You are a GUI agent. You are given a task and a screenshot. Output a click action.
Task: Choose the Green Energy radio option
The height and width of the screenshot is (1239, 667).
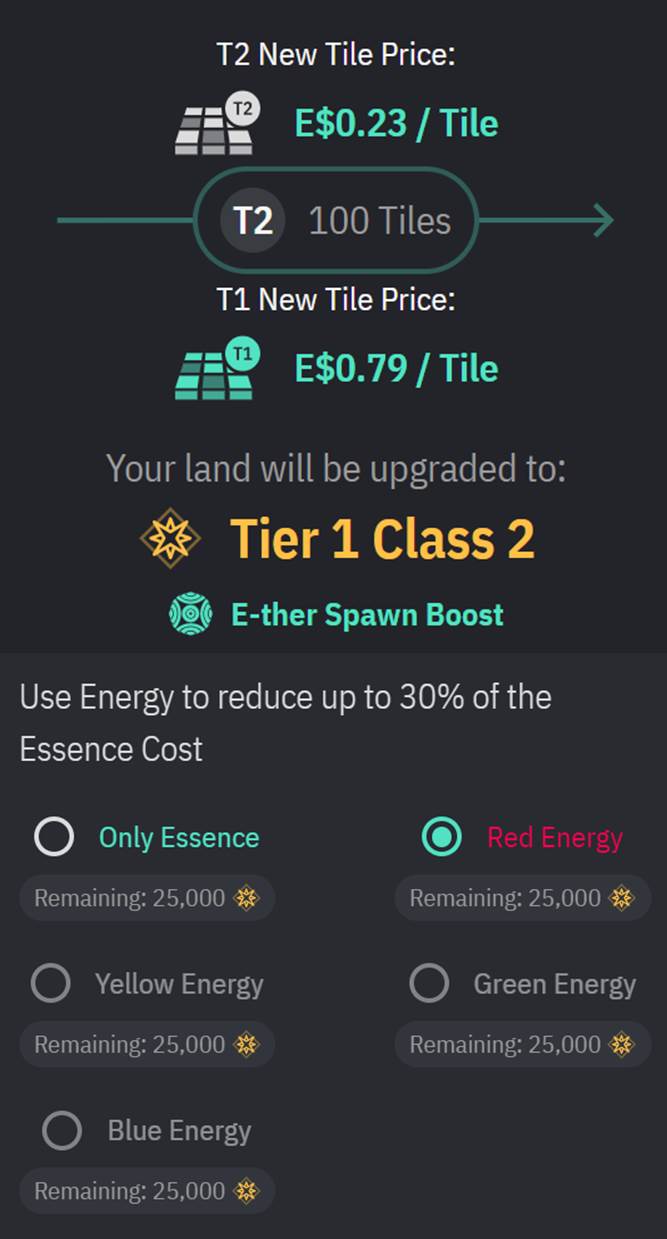click(x=429, y=984)
